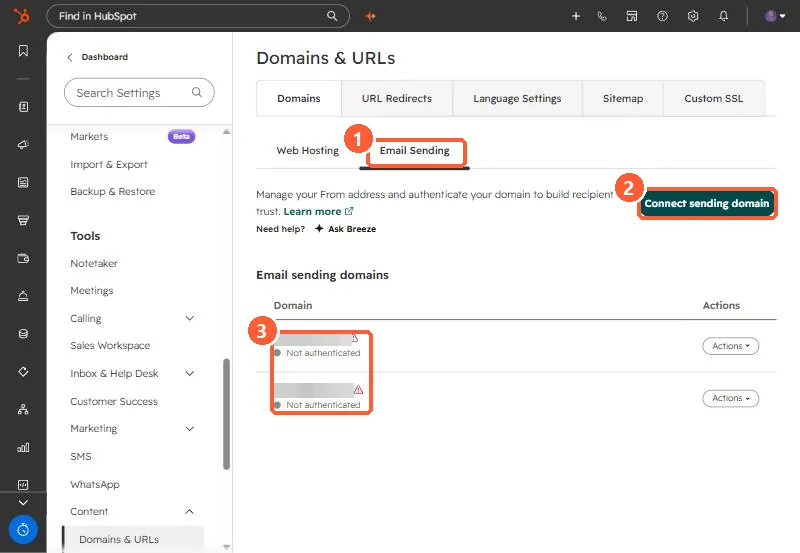Click the search magnifier in Find in HubSpot

(332, 16)
